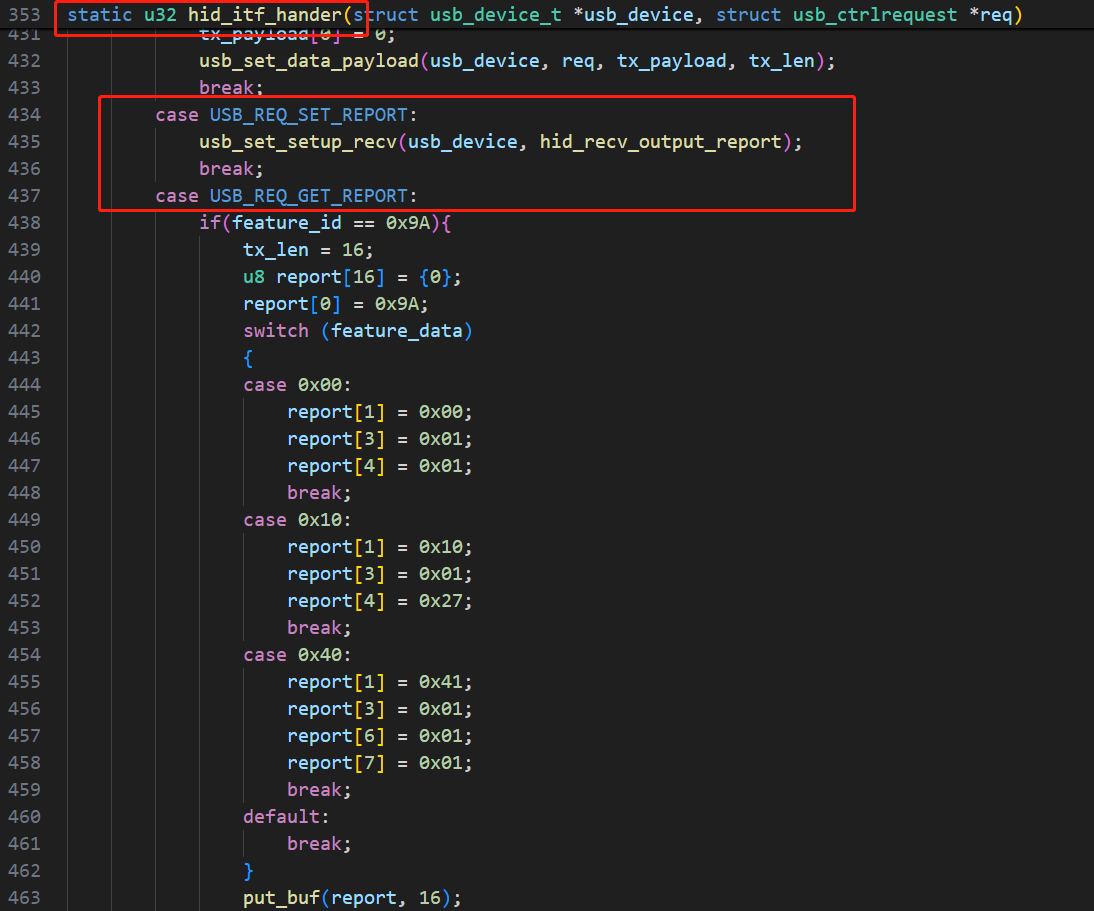
Task: Select usb_ctrlrequest in the function signature
Action: [x=875, y=15]
